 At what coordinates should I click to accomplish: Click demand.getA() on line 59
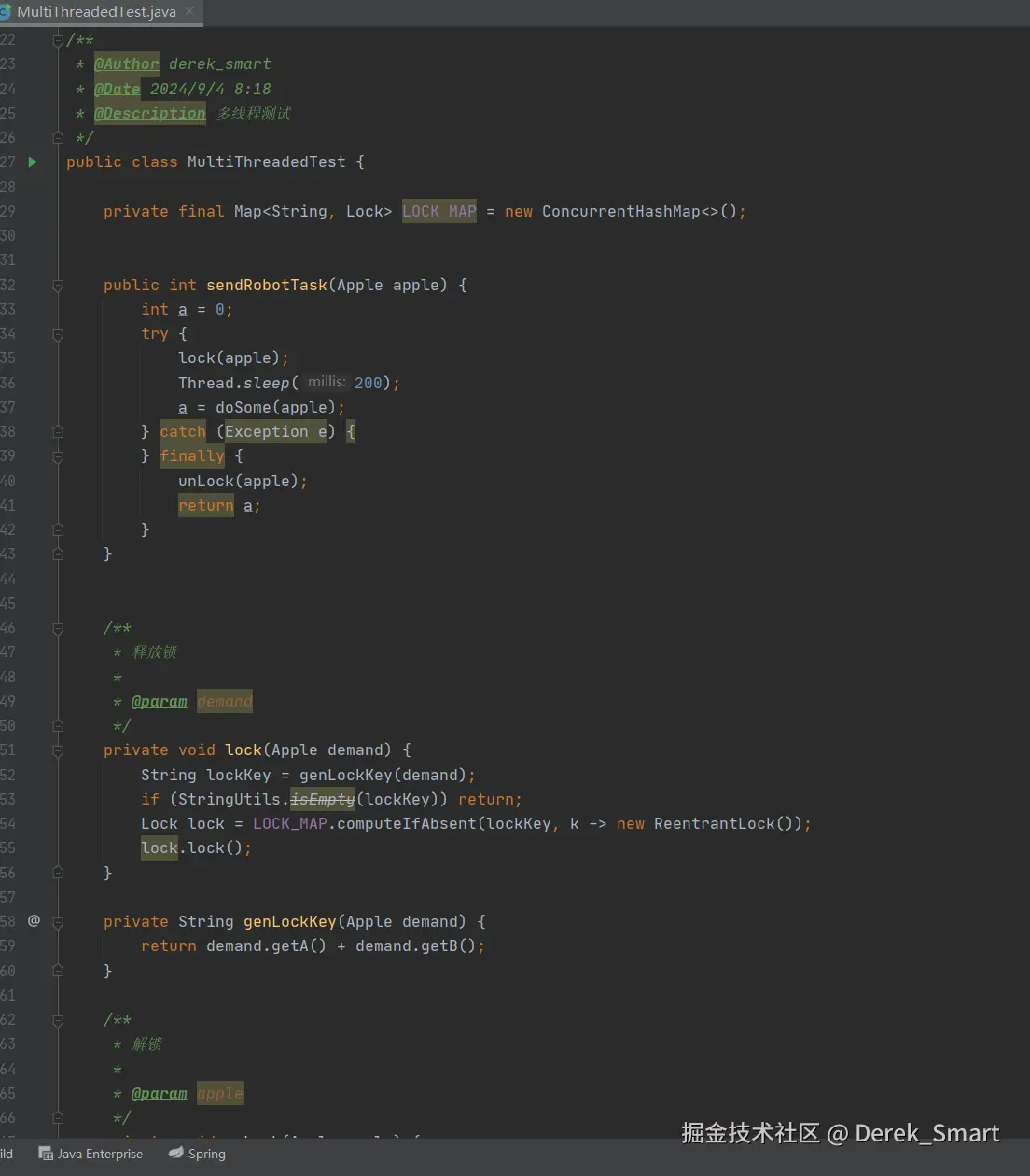[x=267, y=945]
